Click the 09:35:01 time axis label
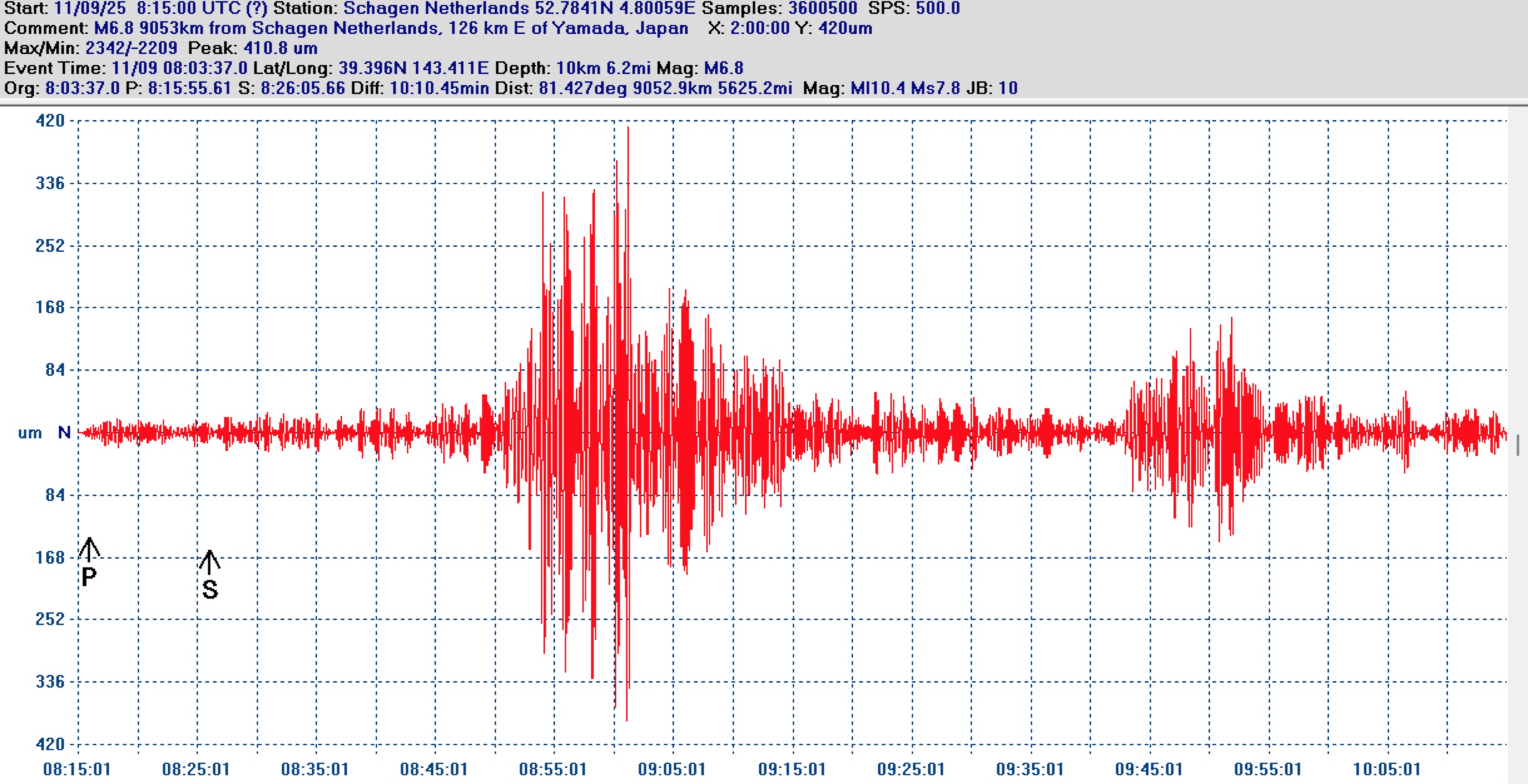Viewport: 1528px width, 784px height. click(x=1030, y=769)
